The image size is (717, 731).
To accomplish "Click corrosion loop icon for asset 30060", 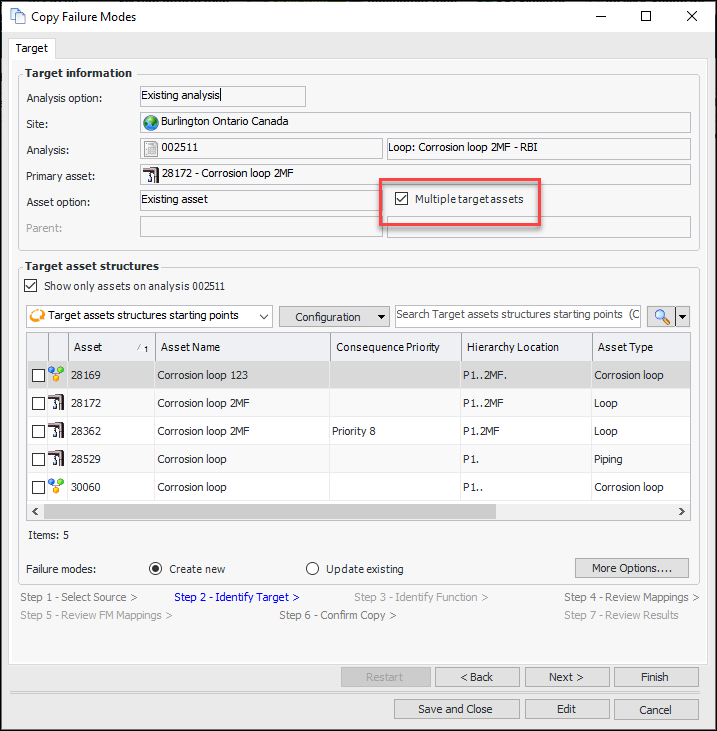I will coord(56,487).
